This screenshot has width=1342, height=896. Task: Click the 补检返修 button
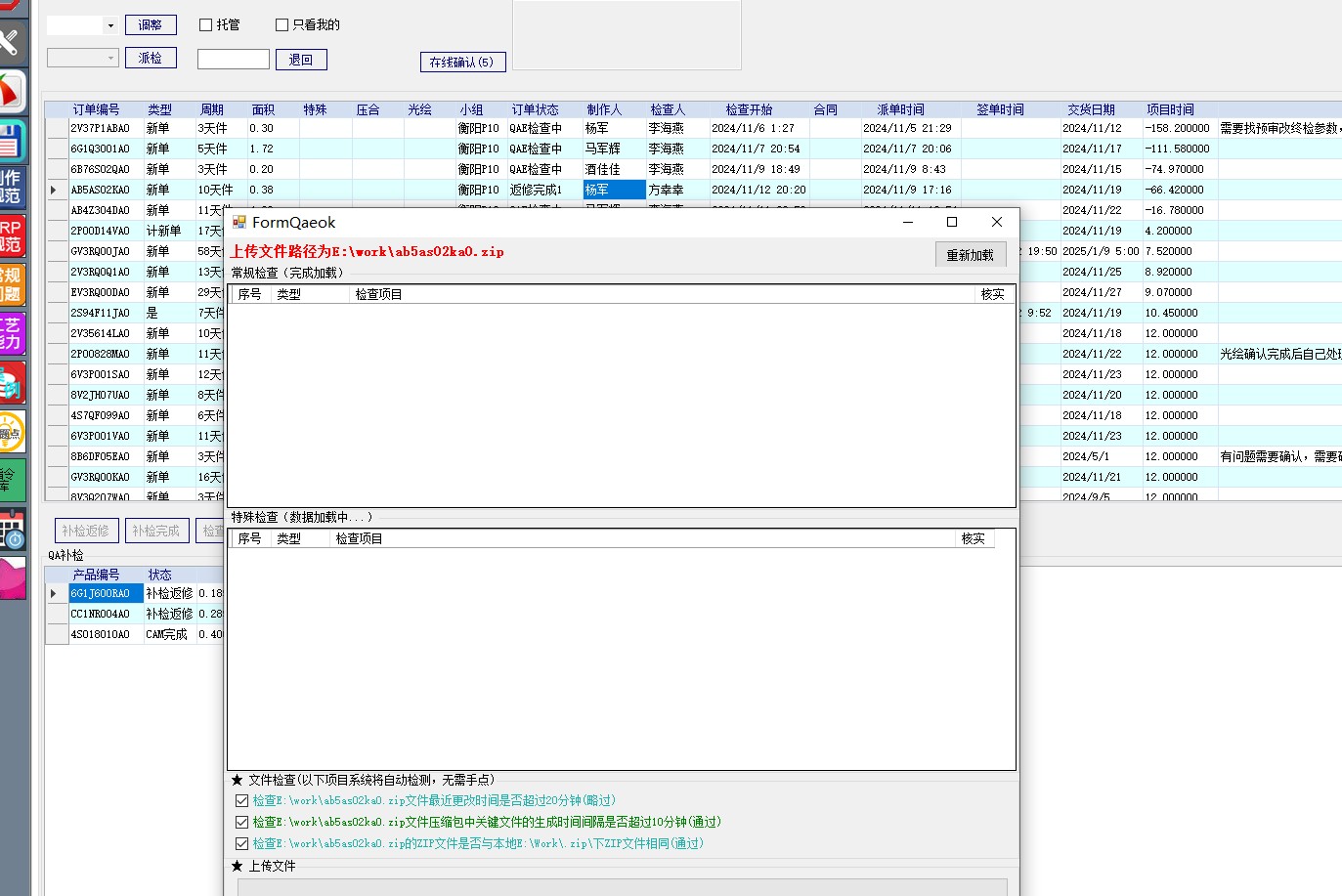point(86,531)
